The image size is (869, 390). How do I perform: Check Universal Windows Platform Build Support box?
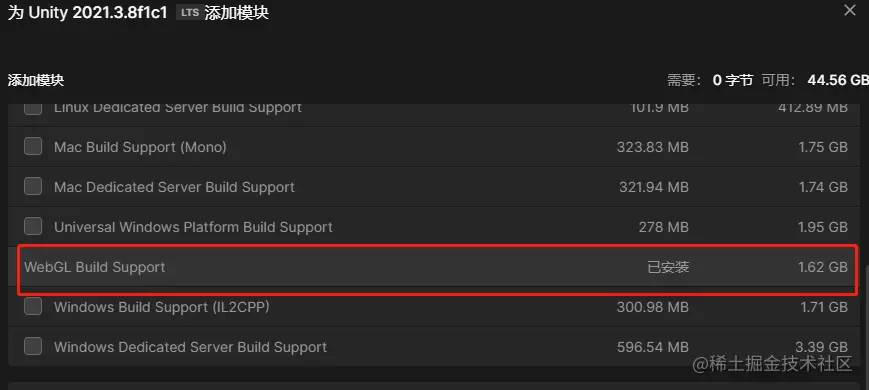click(x=33, y=227)
